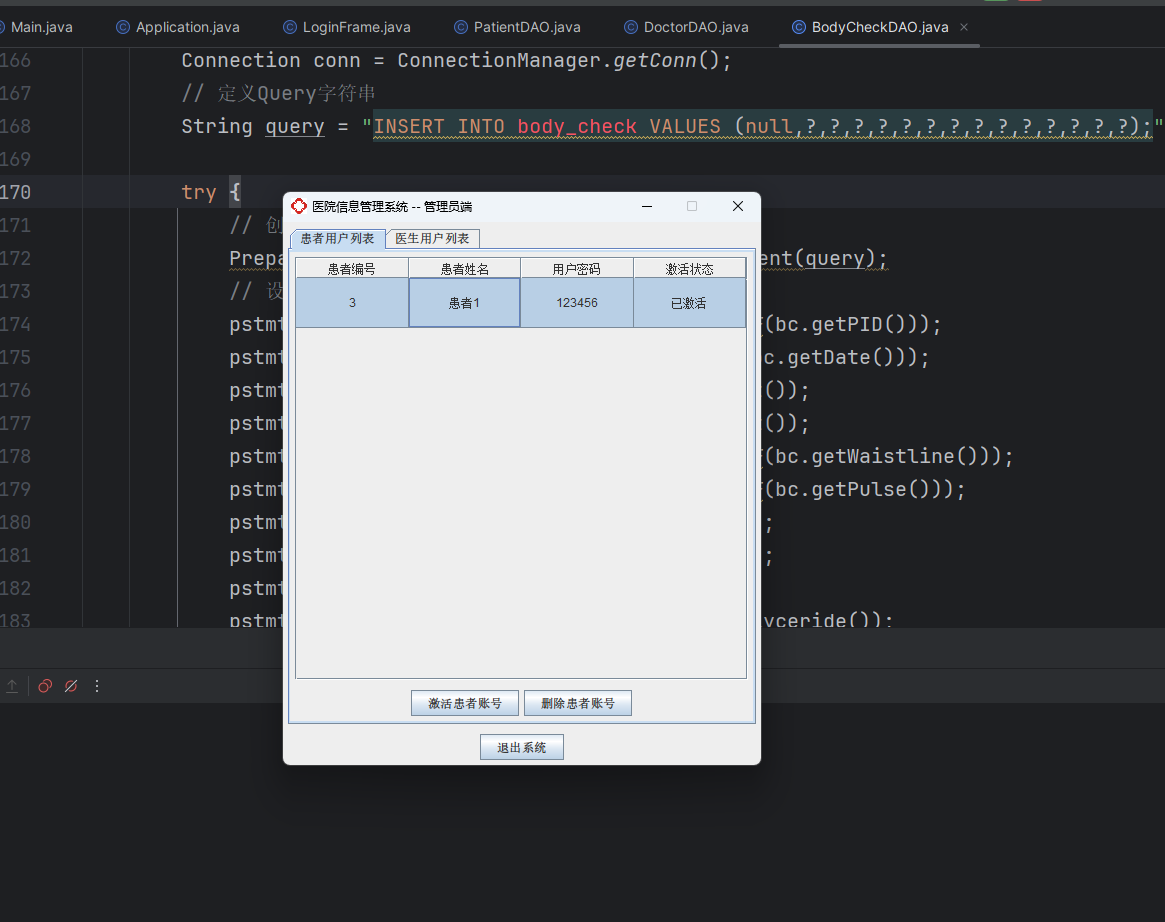
Task: Click the 删除患者账号 button
Action: (x=578, y=703)
